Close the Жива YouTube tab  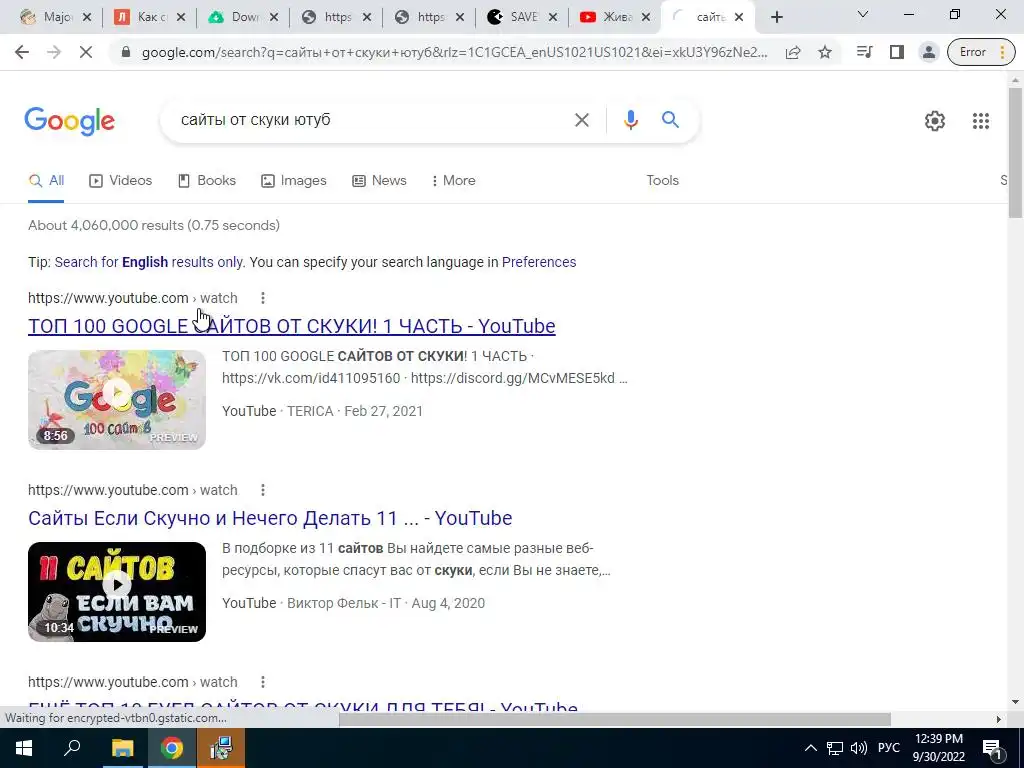pyautogui.click(x=646, y=18)
